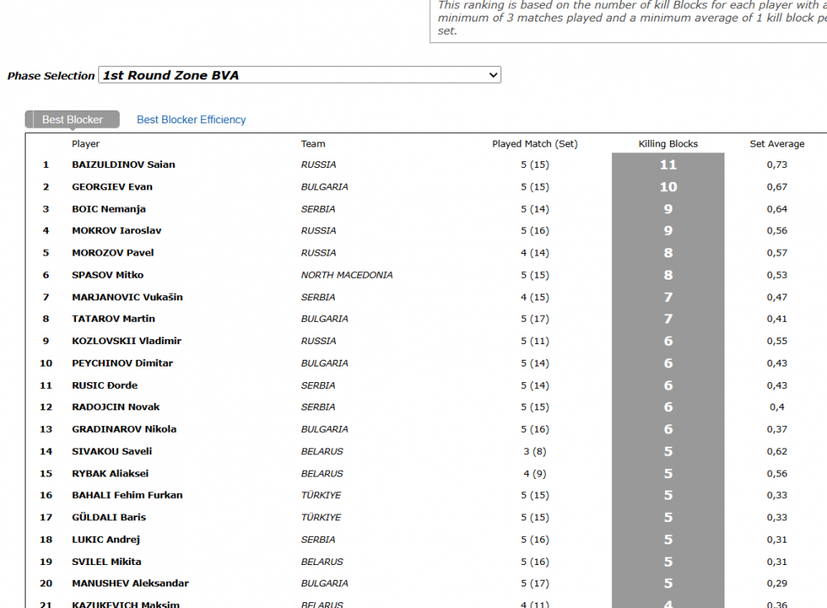827x608 pixels.
Task: Select player MOKROV Iaroslav
Action: 117,230
